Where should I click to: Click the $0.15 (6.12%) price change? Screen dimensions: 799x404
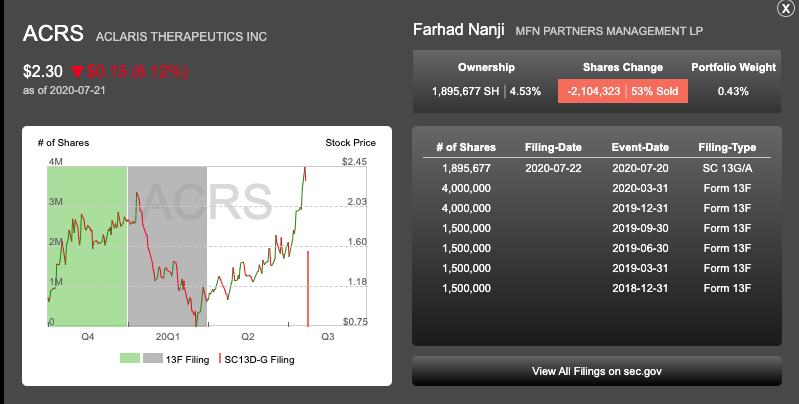pos(137,71)
